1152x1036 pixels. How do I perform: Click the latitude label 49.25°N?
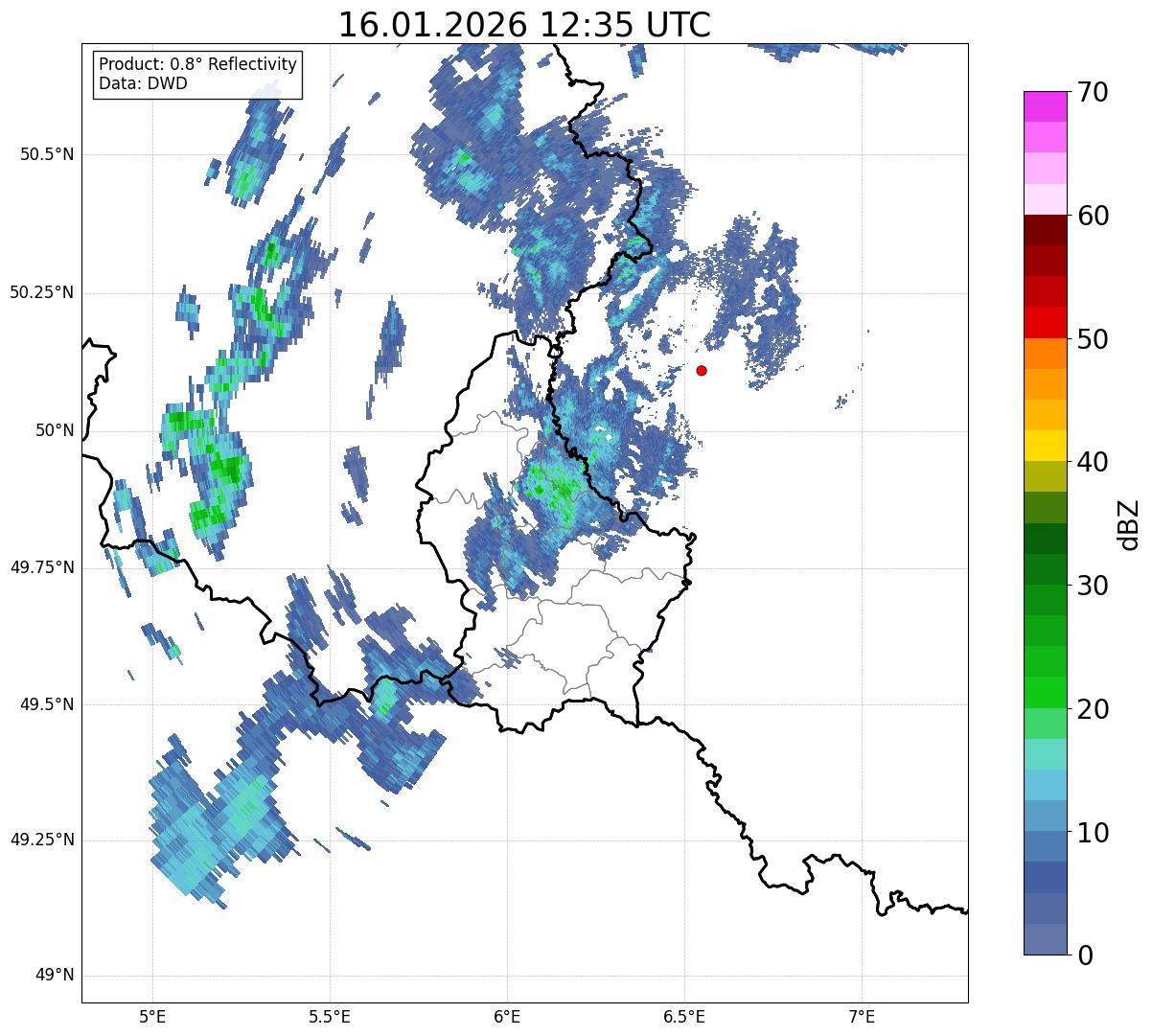(x=42, y=840)
